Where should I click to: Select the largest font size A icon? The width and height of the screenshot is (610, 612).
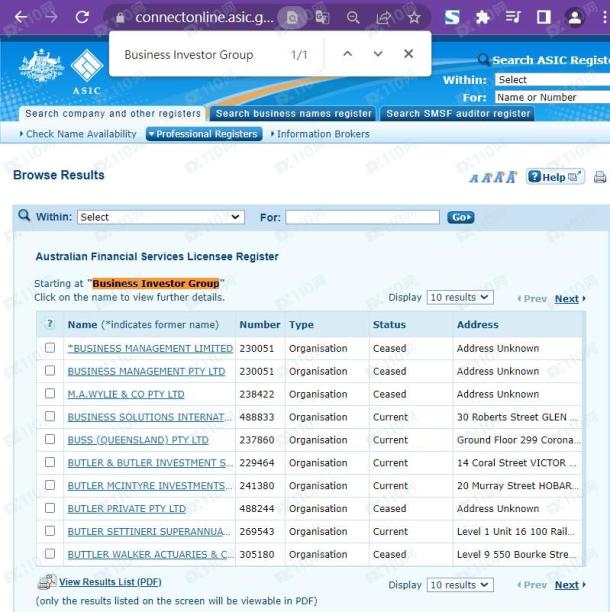point(512,177)
